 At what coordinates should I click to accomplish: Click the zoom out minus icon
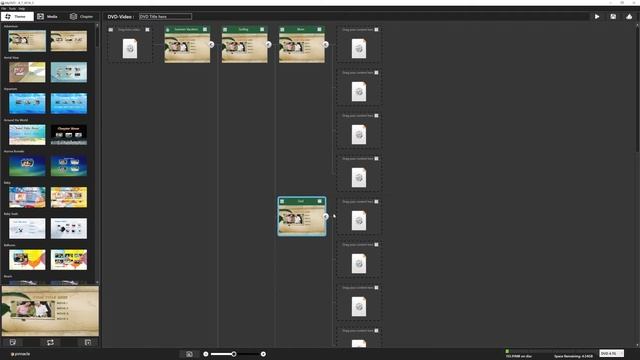click(x=206, y=354)
